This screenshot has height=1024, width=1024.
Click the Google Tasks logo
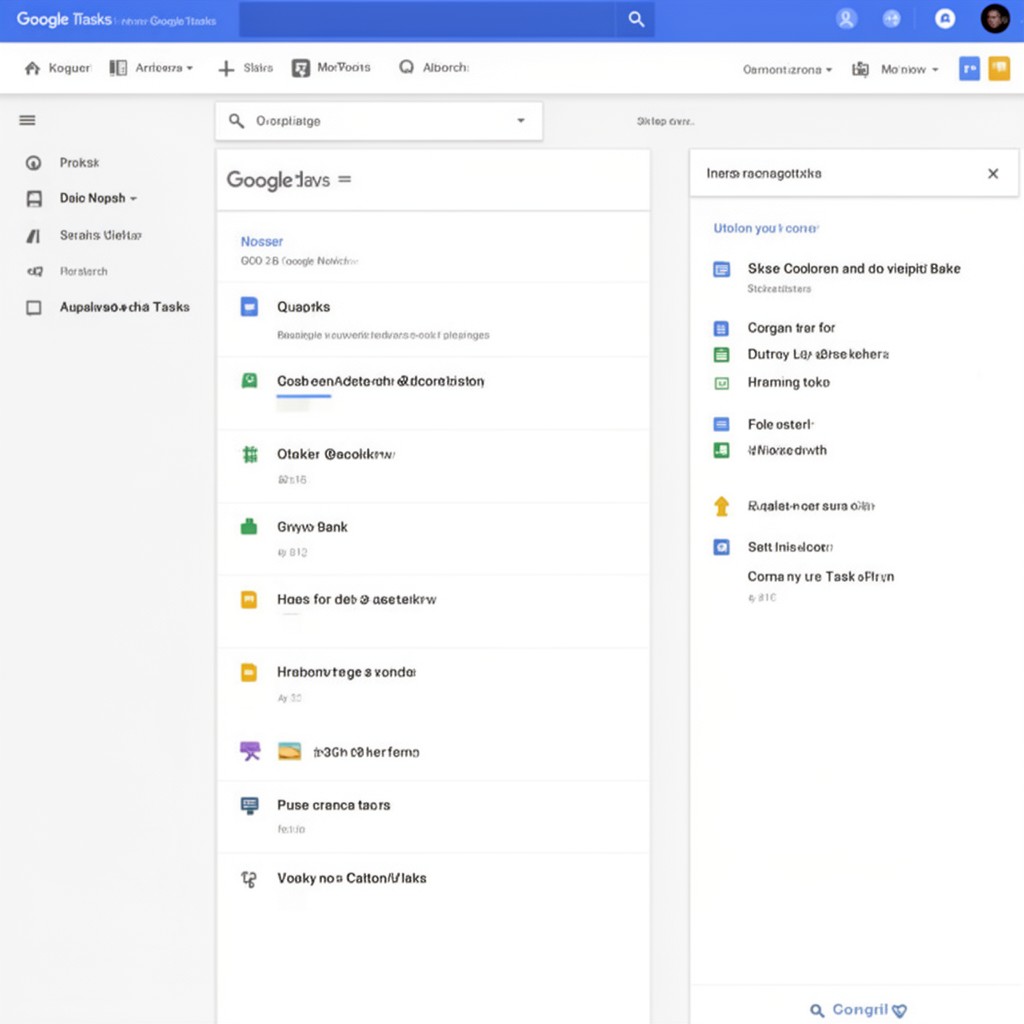pyautogui.click(x=64, y=20)
